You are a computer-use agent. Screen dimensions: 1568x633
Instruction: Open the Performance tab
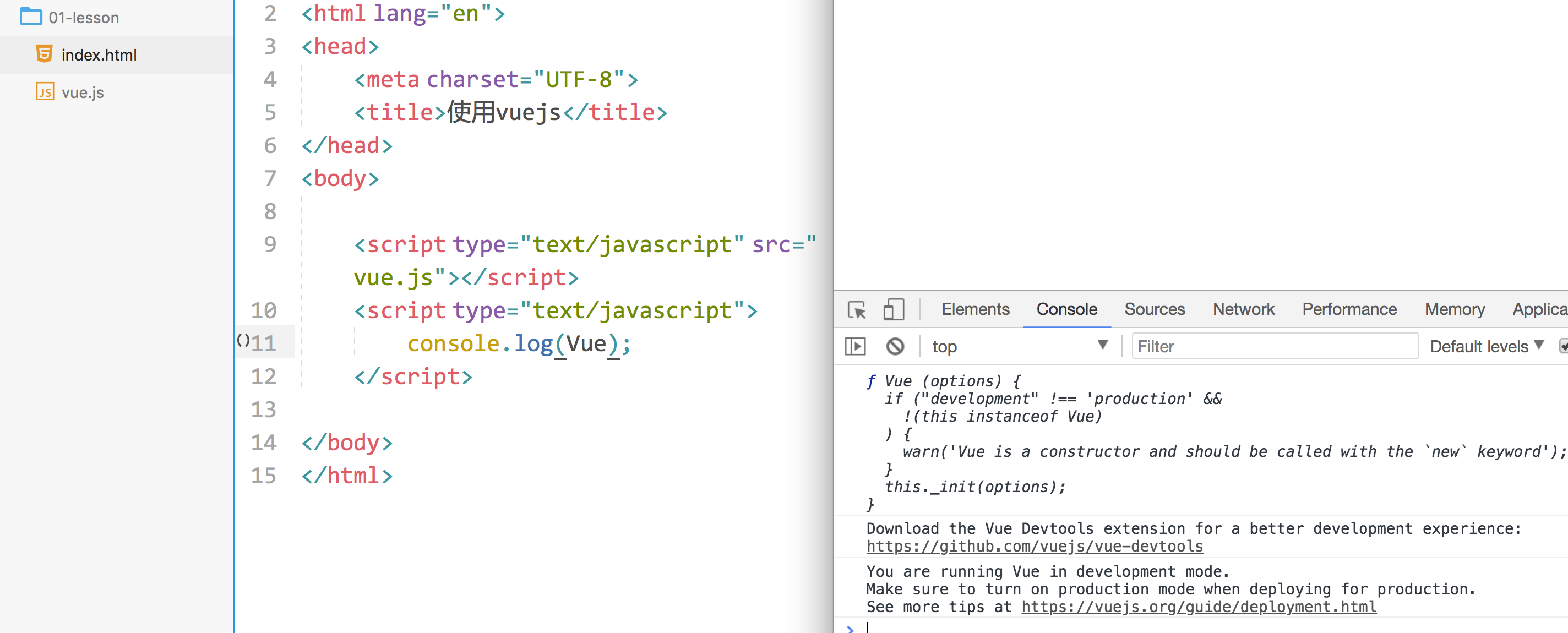click(x=1349, y=309)
